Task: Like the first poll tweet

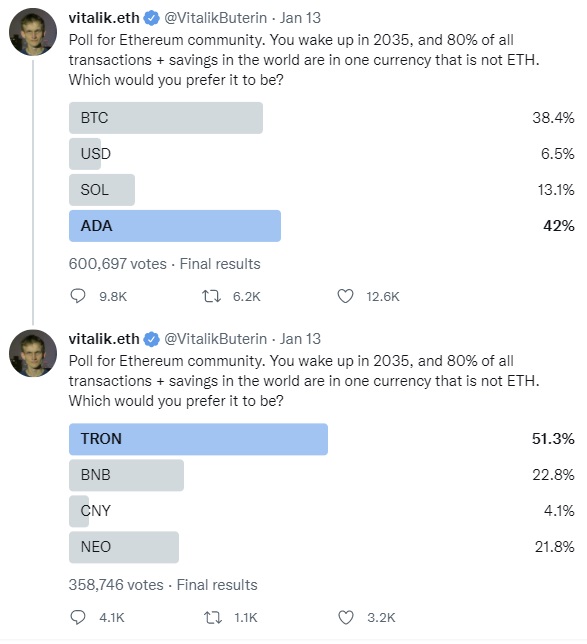Action: pyautogui.click(x=345, y=296)
